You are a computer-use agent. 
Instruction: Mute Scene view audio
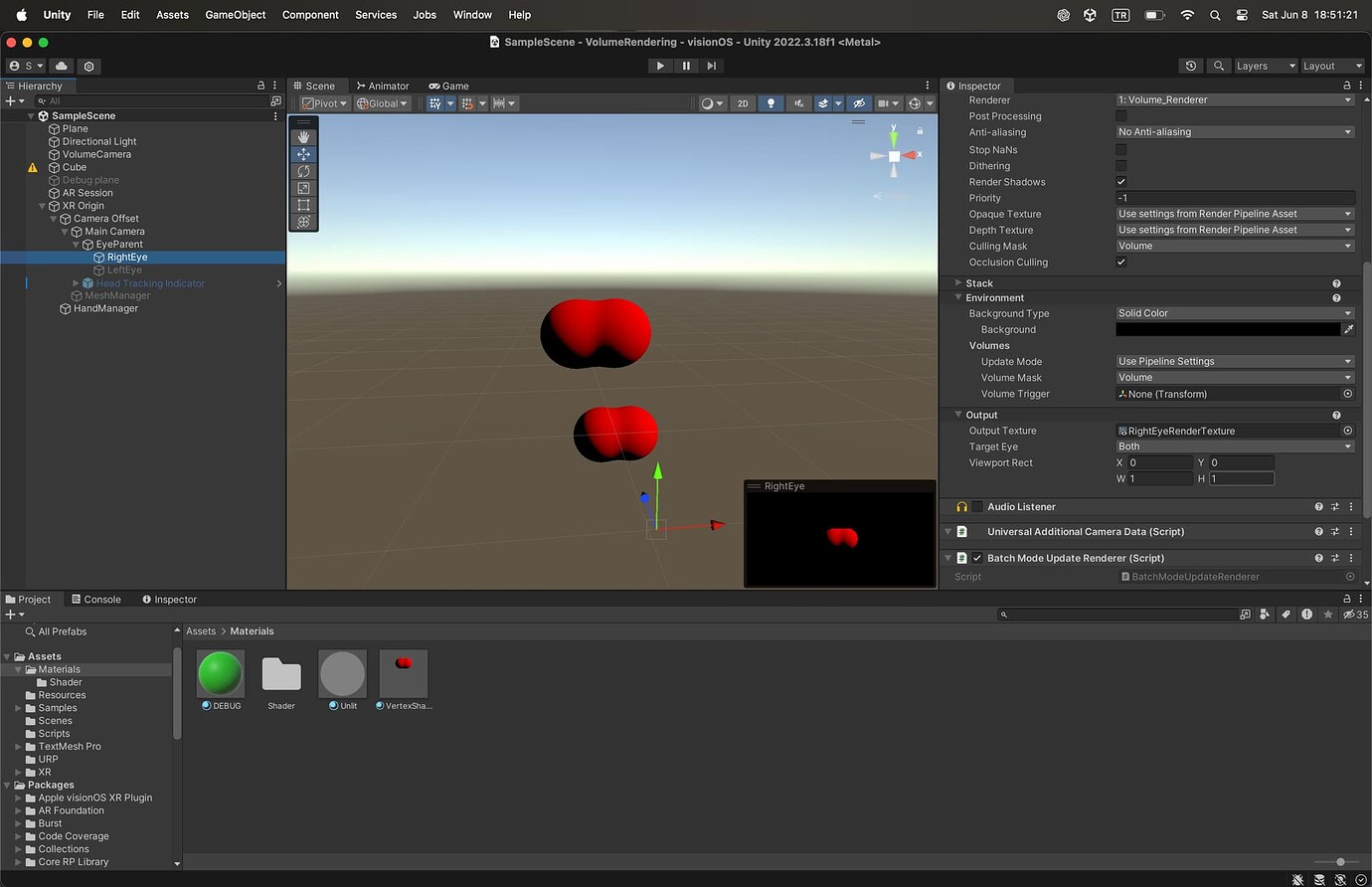pyautogui.click(x=797, y=103)
